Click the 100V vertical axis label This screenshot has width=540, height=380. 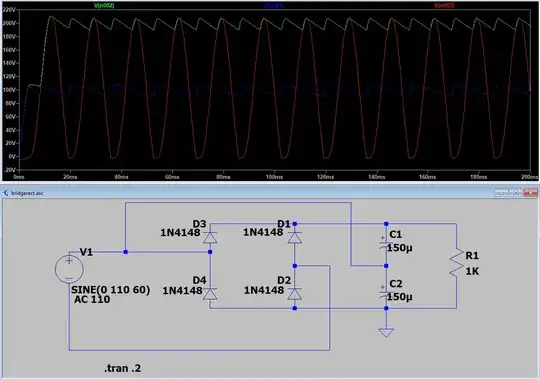coord(9,90)
